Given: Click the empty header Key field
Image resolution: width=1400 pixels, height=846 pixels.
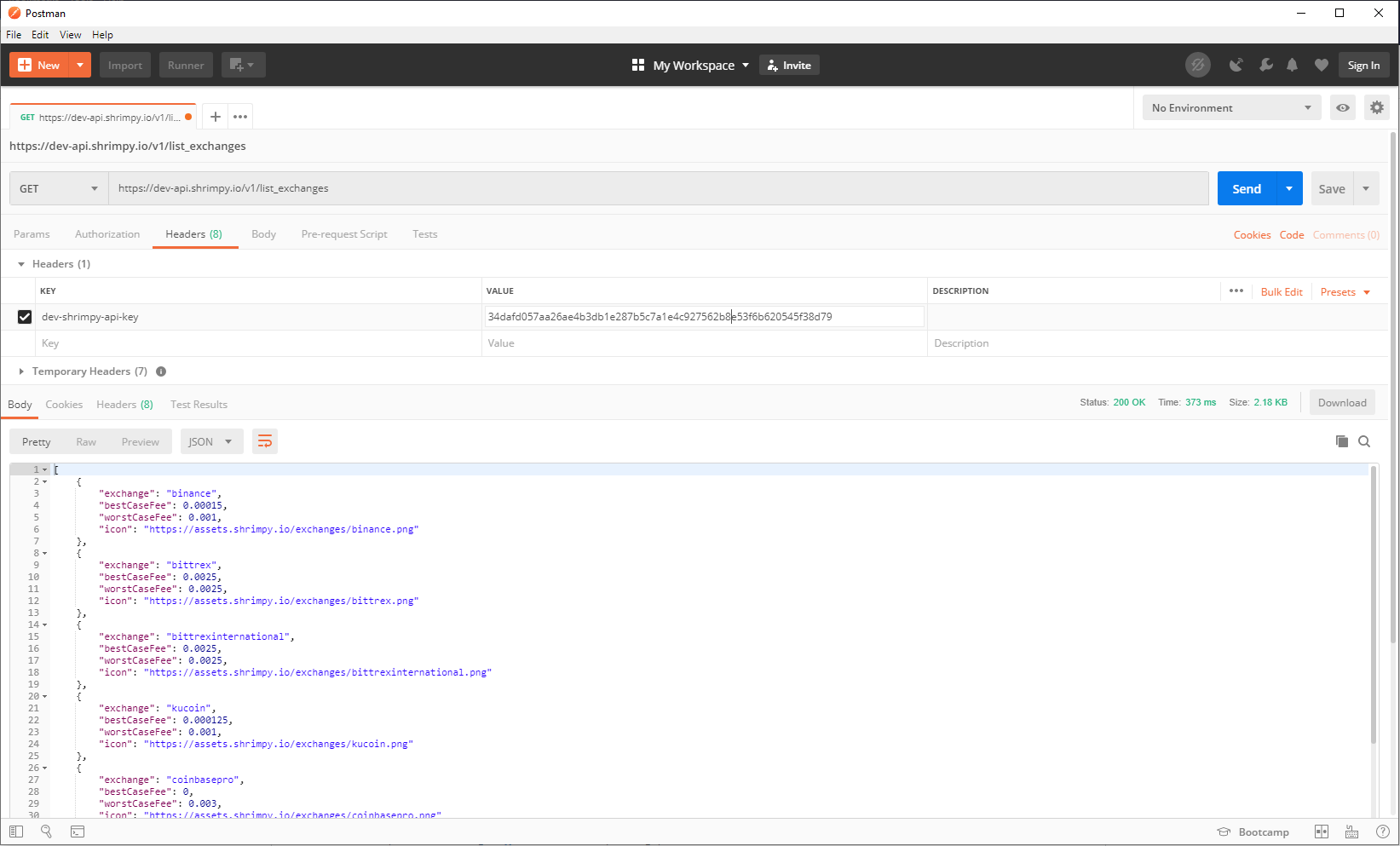Looking at the screenshot, I should coord(258,343).
